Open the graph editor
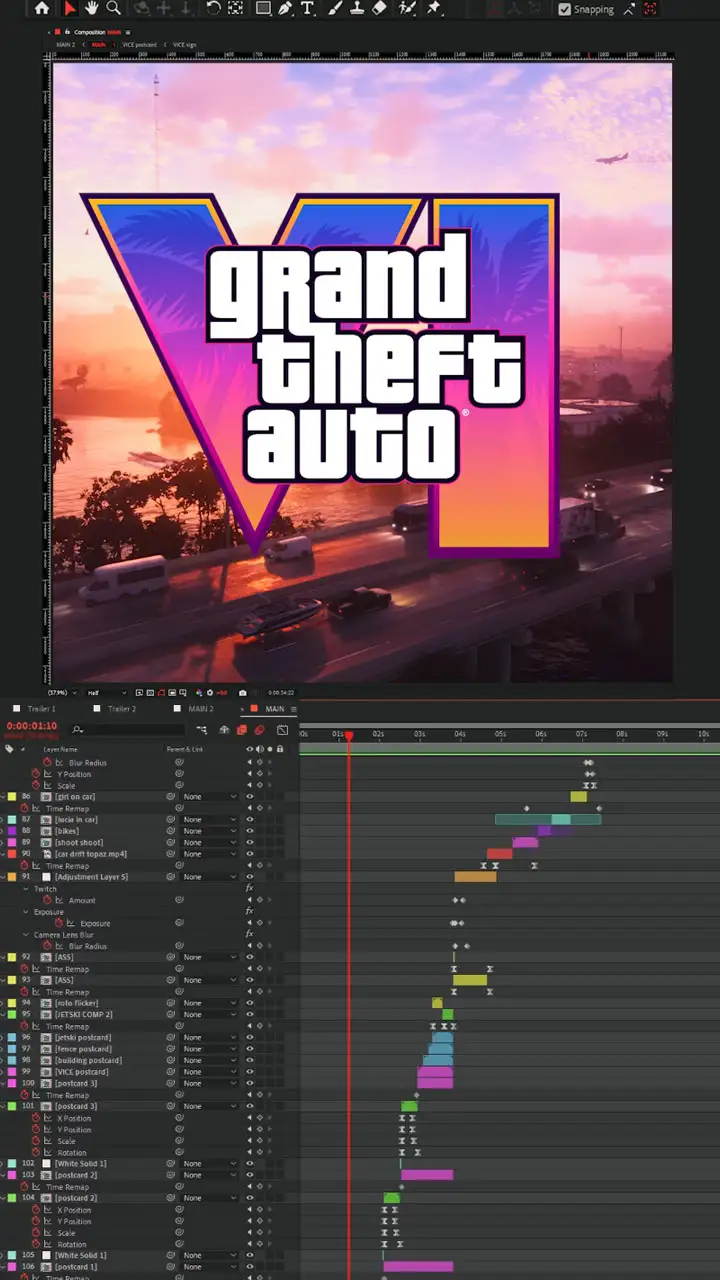The image size is (720, 1280). tap(282, 730)
